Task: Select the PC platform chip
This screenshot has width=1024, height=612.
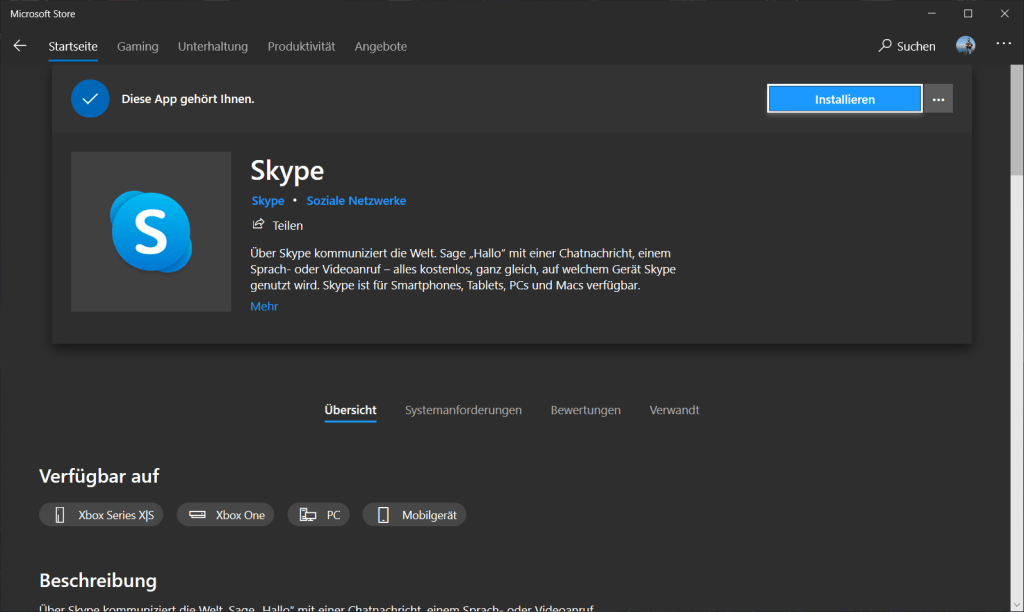Action: tap(320, 515)
